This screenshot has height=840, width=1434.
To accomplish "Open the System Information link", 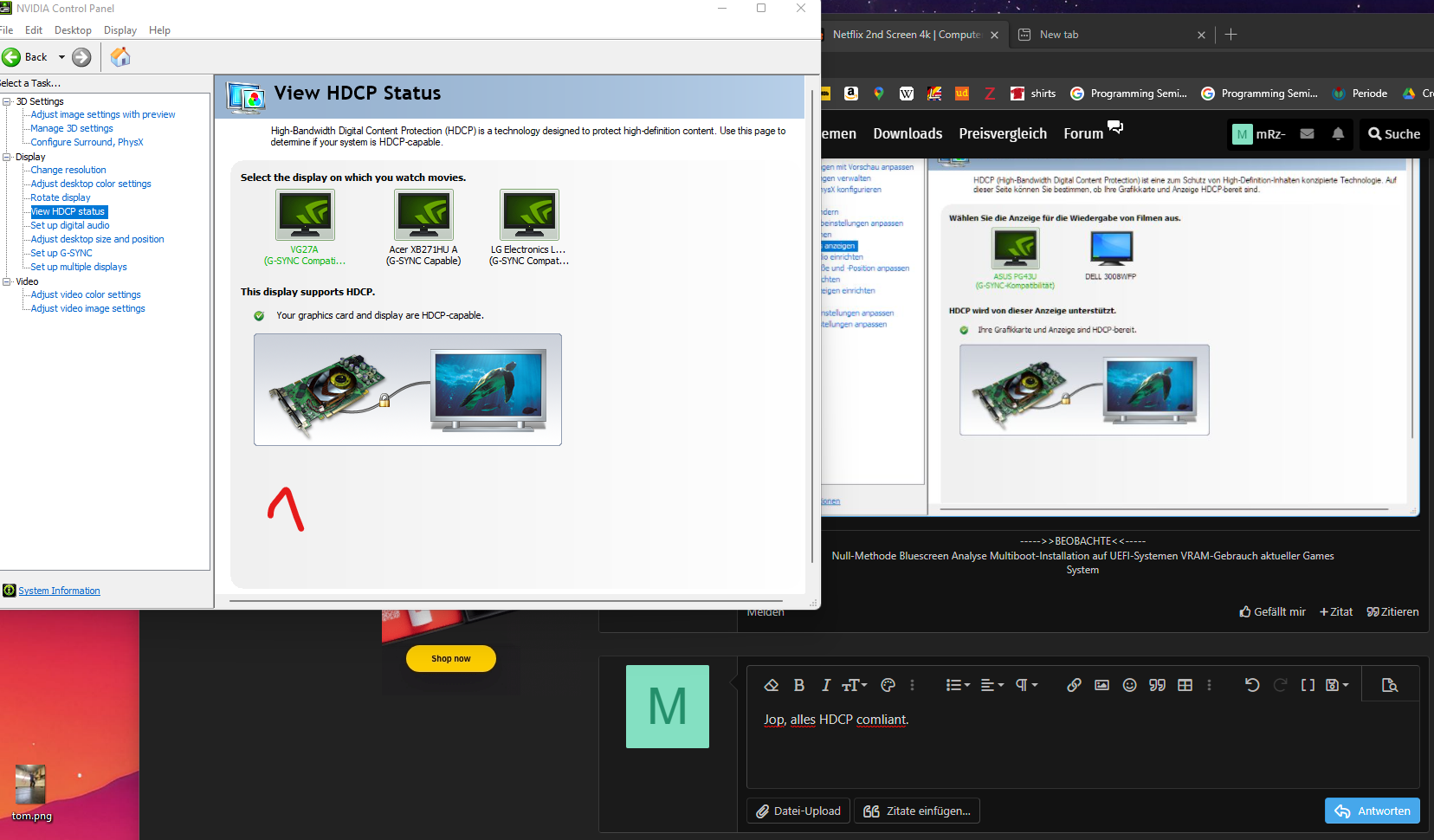I will pos(59,591).
